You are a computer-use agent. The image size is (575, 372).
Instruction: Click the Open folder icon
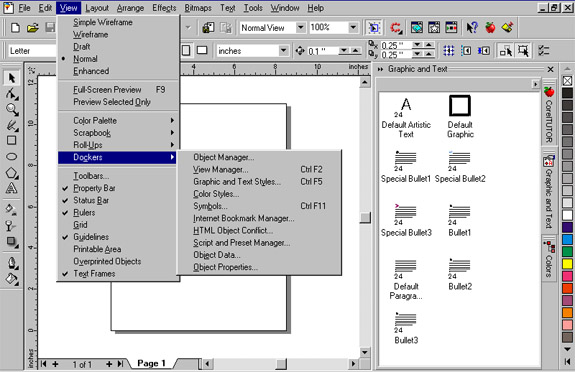[32, 28]
